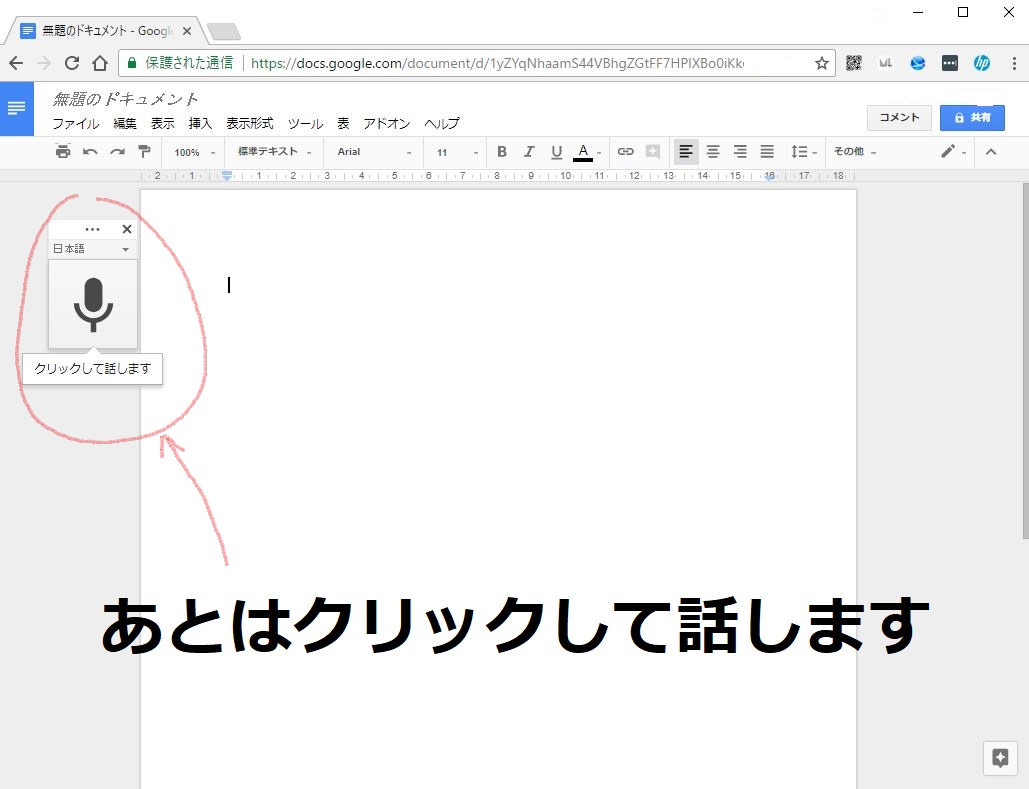The height and width of the screenshot is (789, 1029).
Task: Click the Docs home icon
Action: point(16,108)
